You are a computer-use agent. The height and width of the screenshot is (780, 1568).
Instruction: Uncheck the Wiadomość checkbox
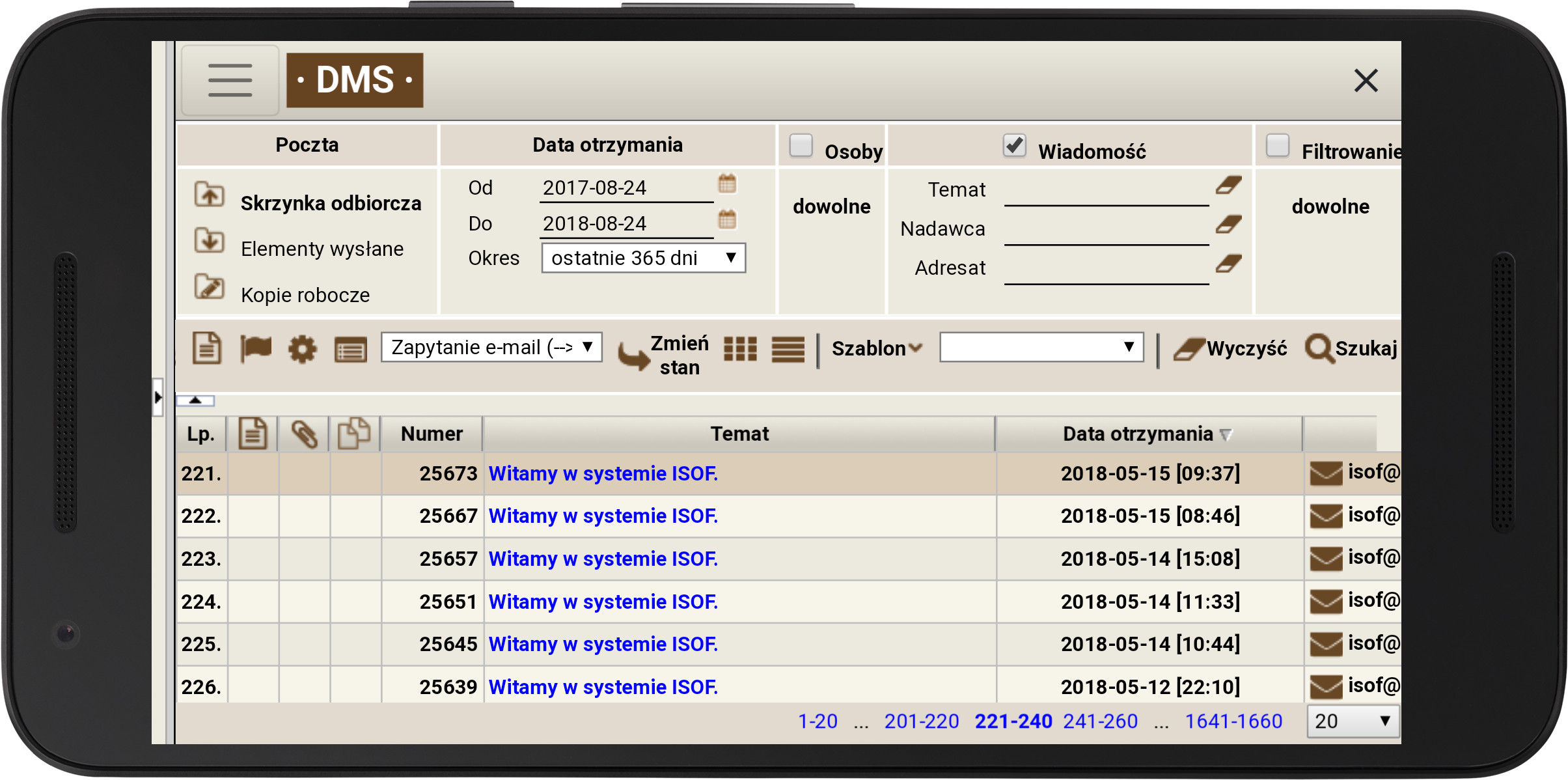pos(1014,145)
